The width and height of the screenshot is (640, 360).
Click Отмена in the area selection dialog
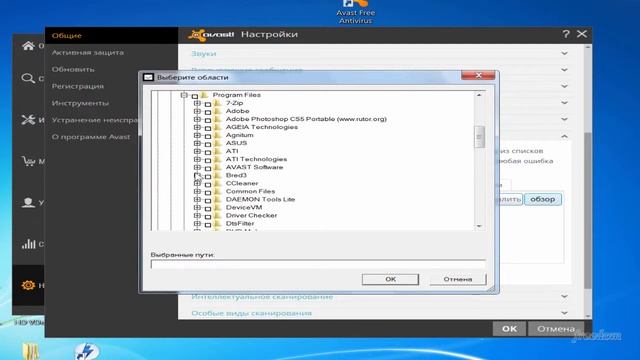click(458, 279)
